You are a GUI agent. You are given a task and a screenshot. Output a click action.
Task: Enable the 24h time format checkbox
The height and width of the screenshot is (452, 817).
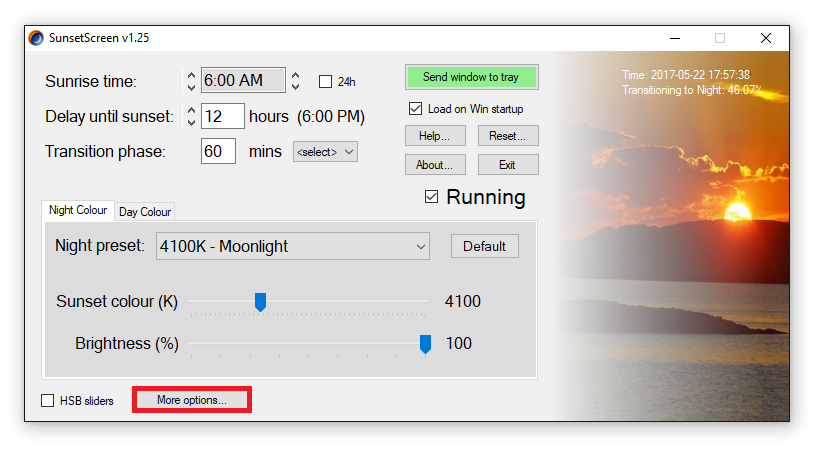[325, 82]
